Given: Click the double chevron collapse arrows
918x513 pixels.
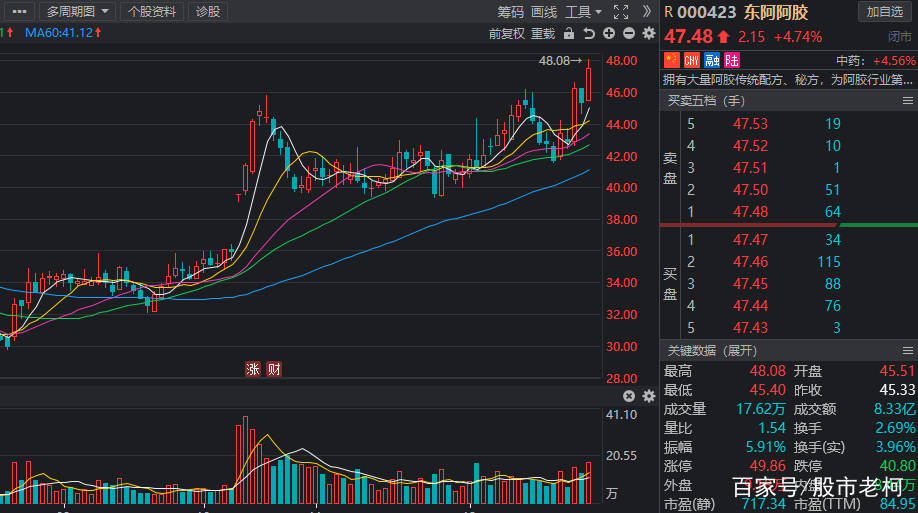Looking at the screenshot, I should coord(646,12).
